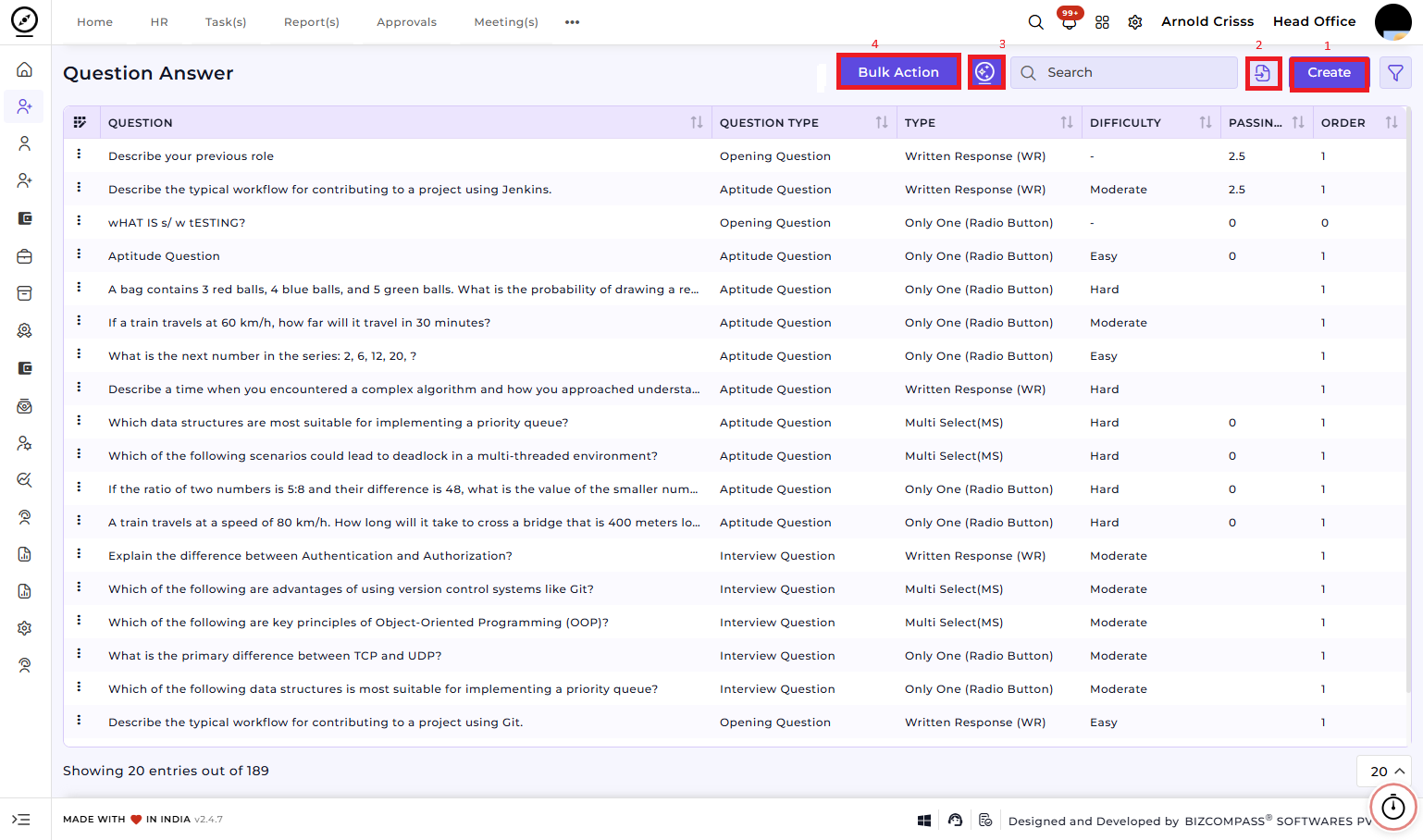Viewport: 1423px width, 840px height.
Task: Click the company logo at top left
Action: click(25, 20)
